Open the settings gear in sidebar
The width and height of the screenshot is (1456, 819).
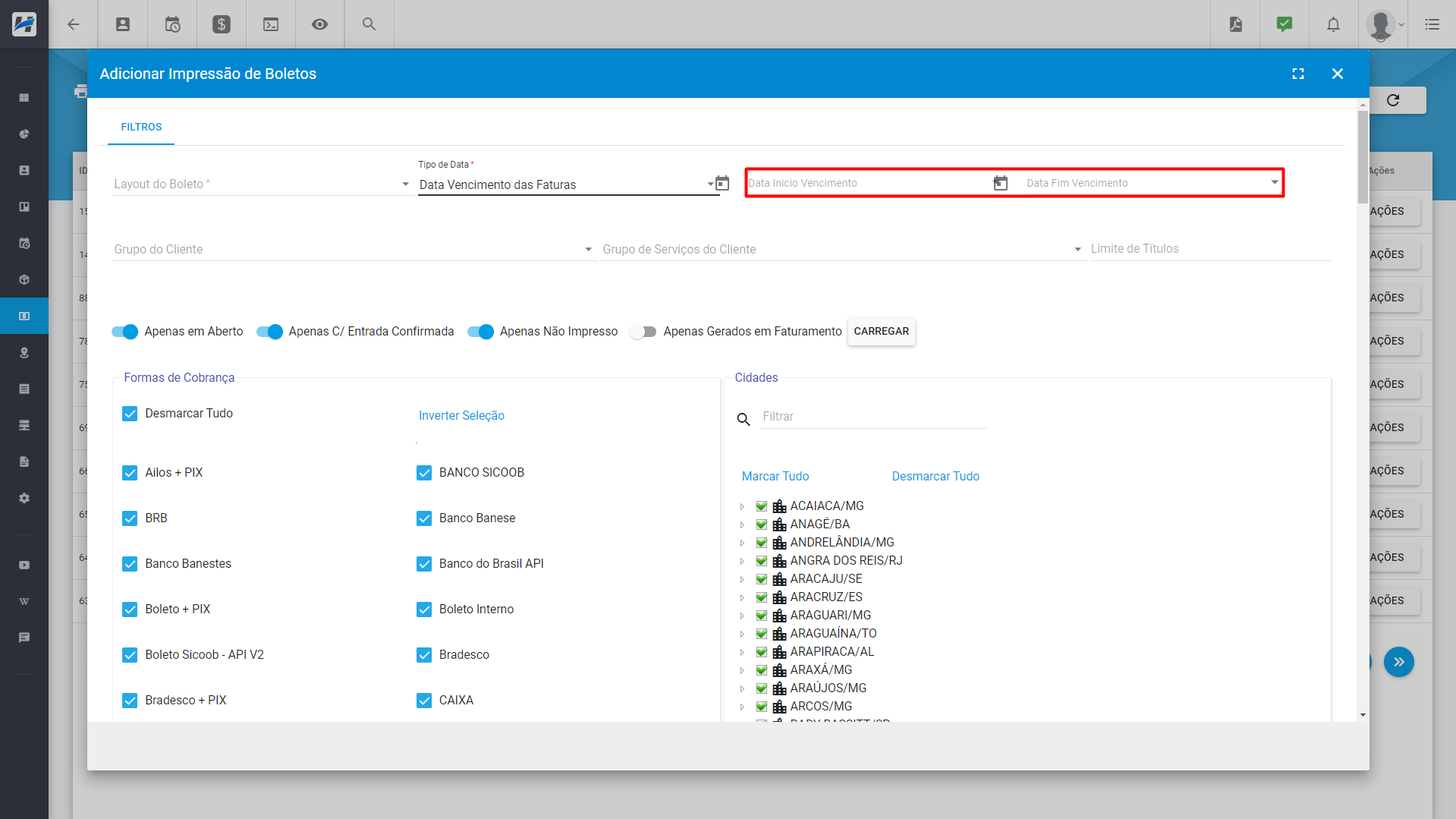tap(24, 499)
